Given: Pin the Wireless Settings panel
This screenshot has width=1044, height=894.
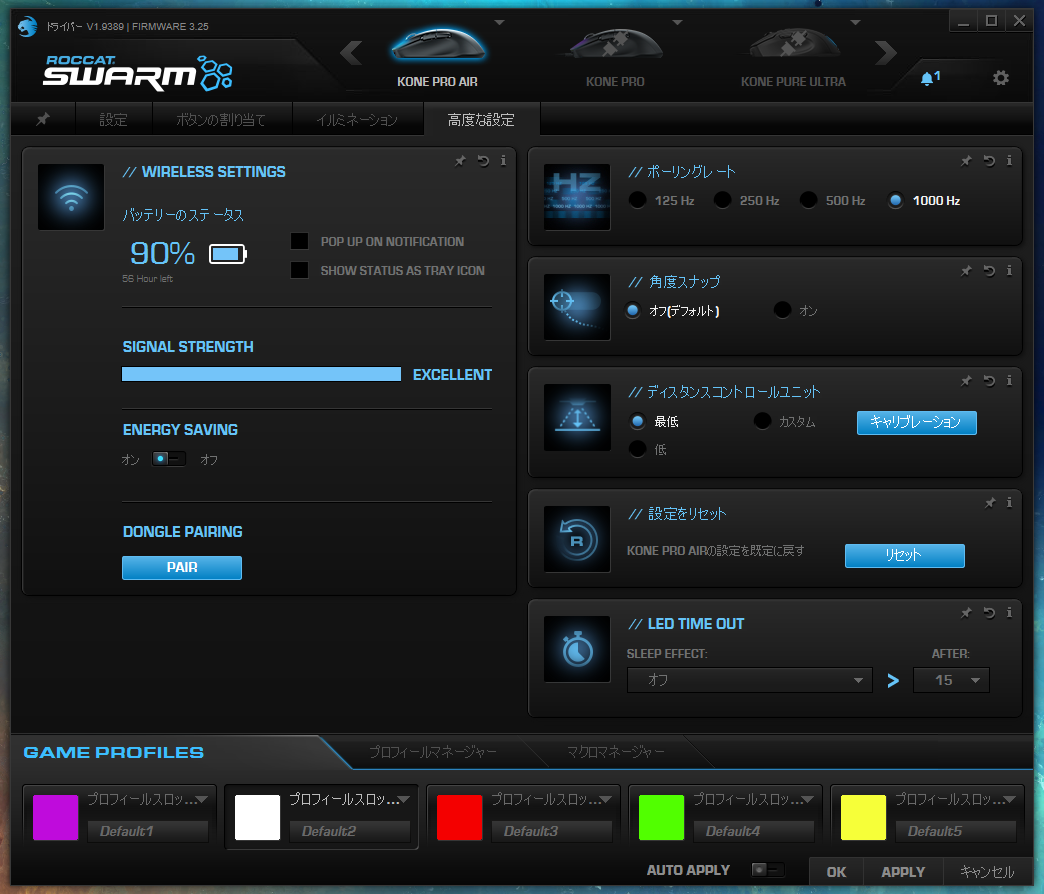Looking at the screenshot, I should [x=460, y=161].
